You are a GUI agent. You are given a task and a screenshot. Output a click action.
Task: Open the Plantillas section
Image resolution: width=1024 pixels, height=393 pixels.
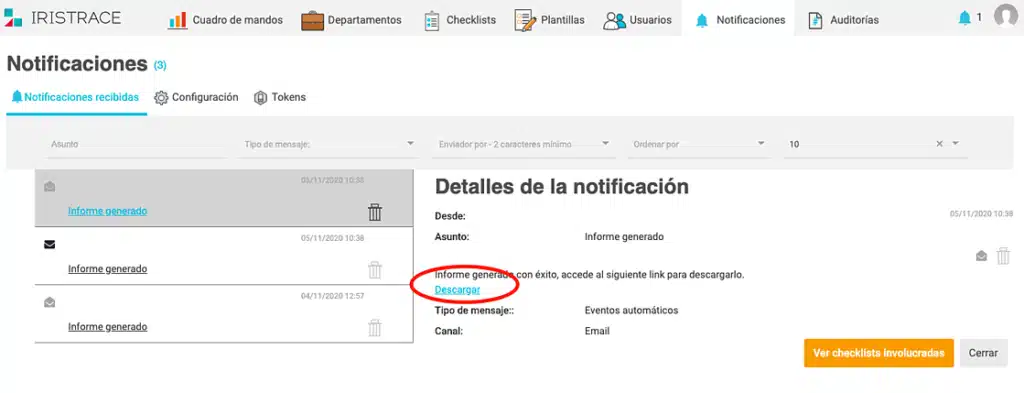(x=549, y=20)
